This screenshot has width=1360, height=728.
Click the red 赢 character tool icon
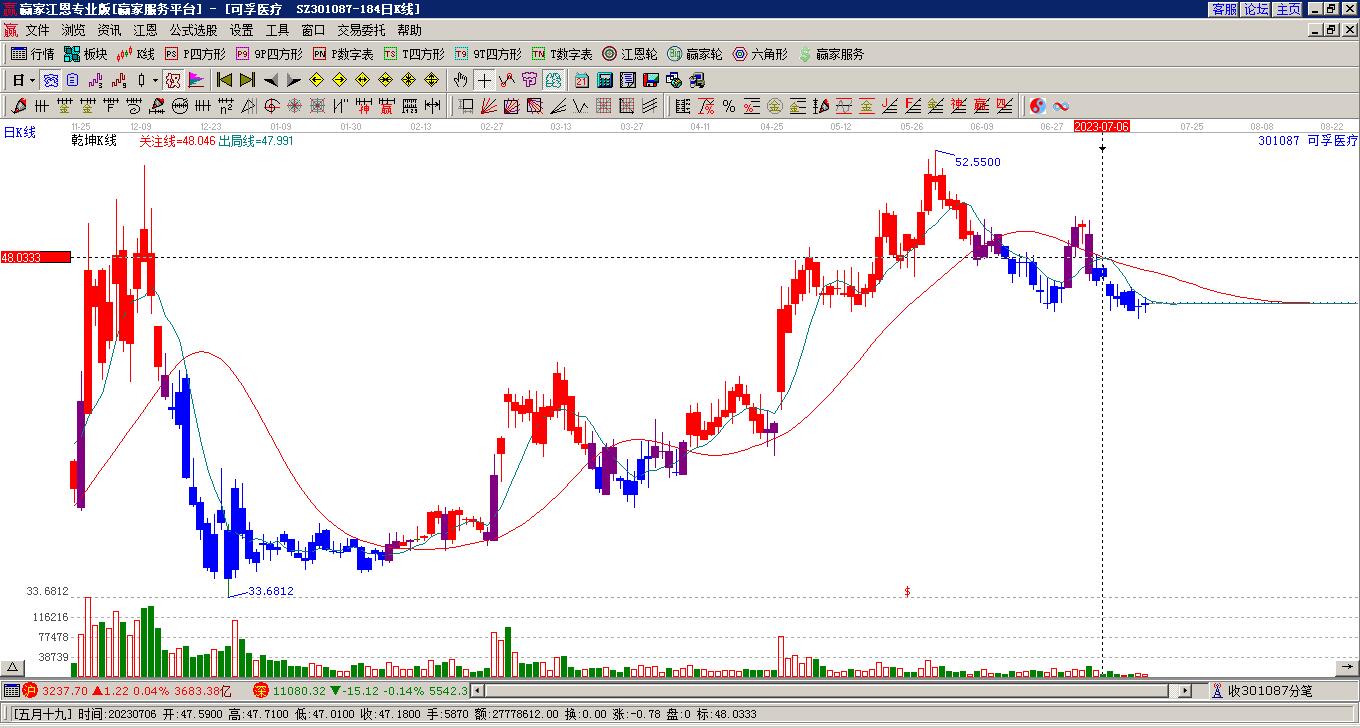pyautogui.click(x=386, y=106)
